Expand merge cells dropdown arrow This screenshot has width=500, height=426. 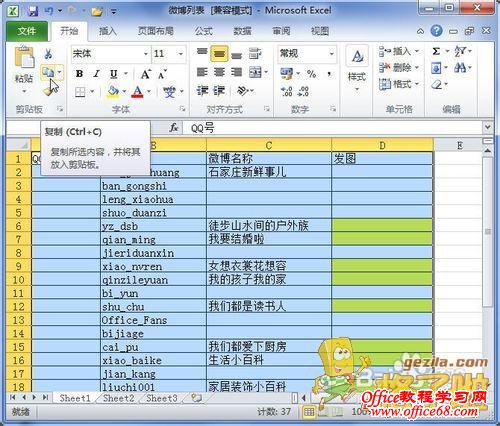[x=266, y=72]
